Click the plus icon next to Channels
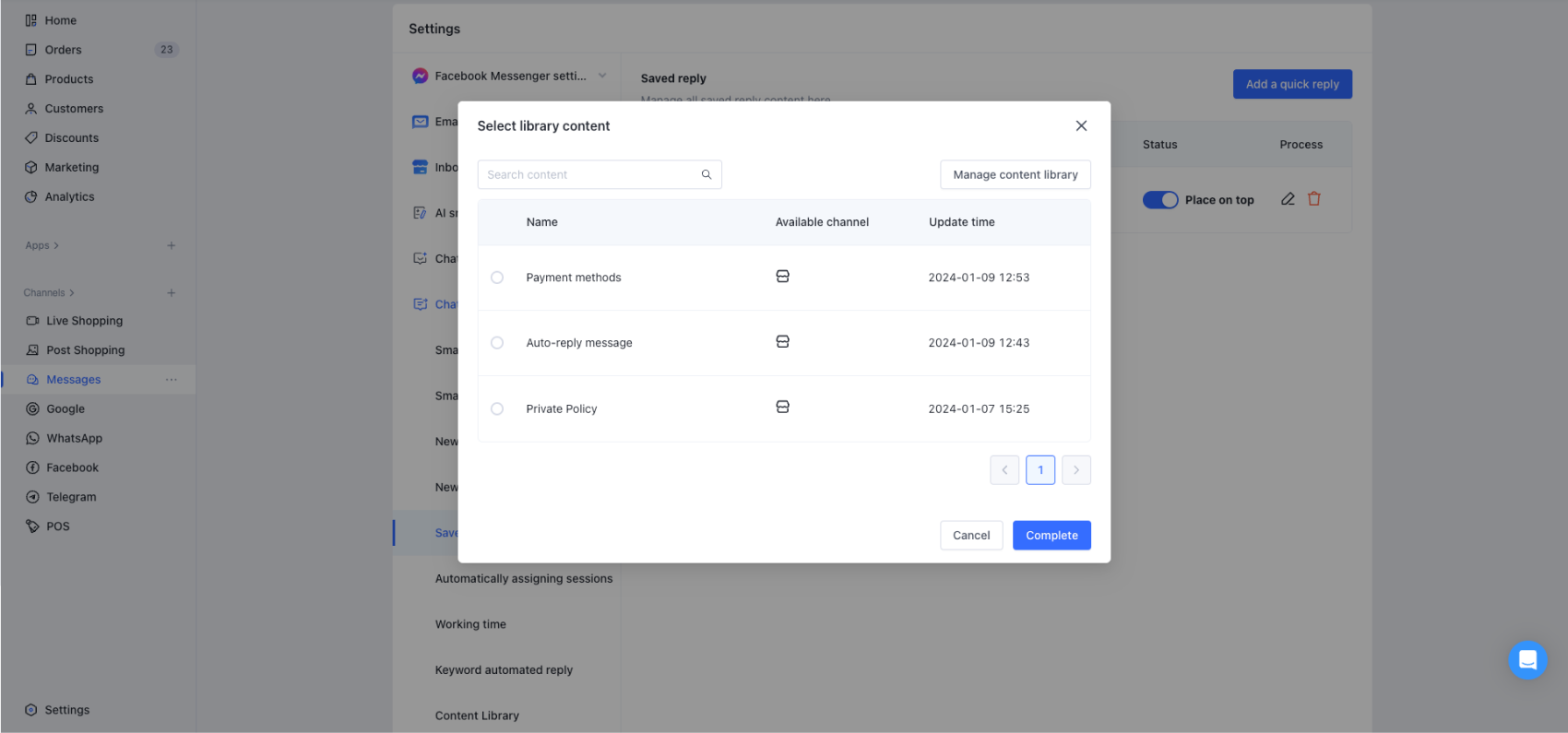This screenshot has height=733, width=1568. click(x=171, y=293)
